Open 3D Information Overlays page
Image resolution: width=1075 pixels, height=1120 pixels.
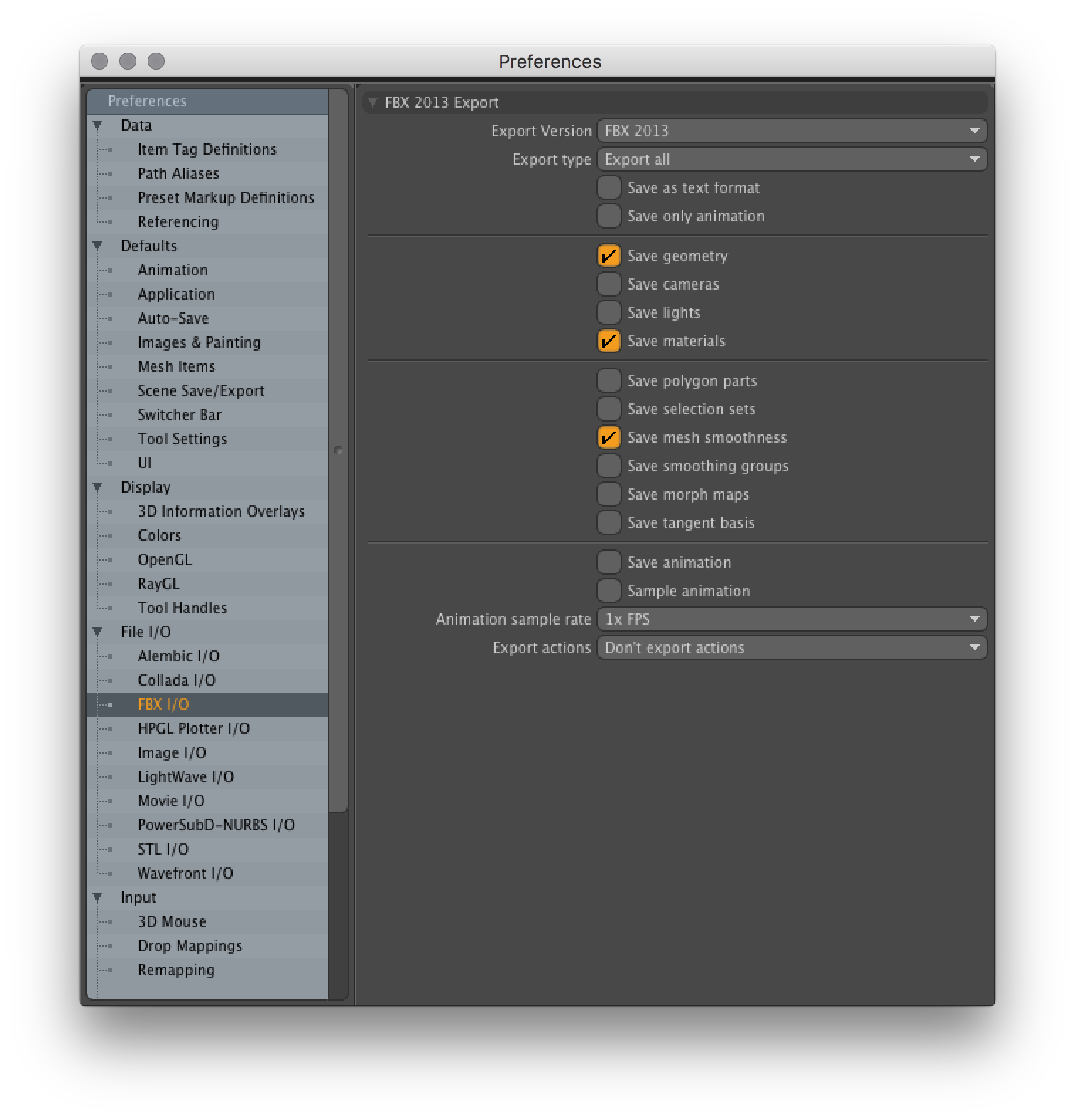point(207,512)
